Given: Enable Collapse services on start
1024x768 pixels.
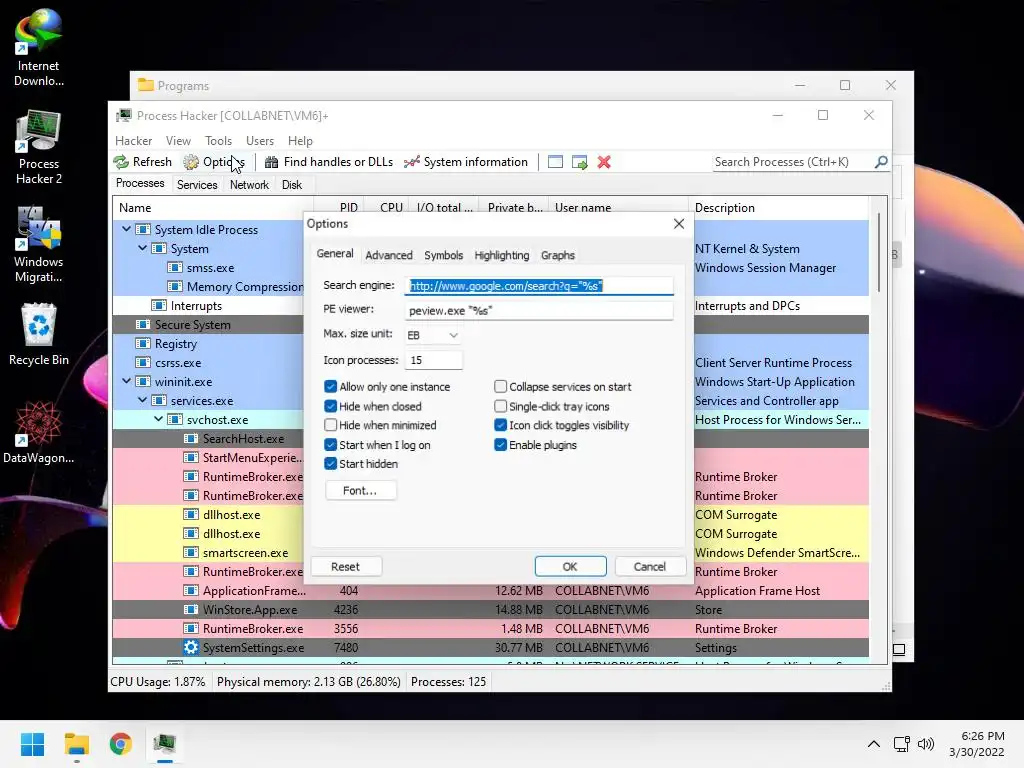Looking at the screenshot, I should [500, 387].
